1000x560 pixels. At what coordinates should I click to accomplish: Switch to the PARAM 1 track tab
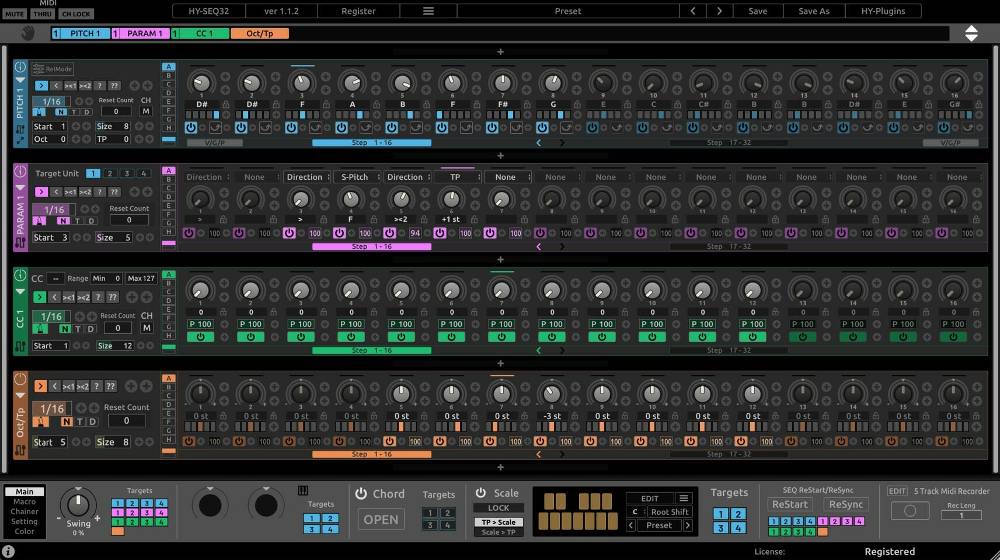click(145, 33)
